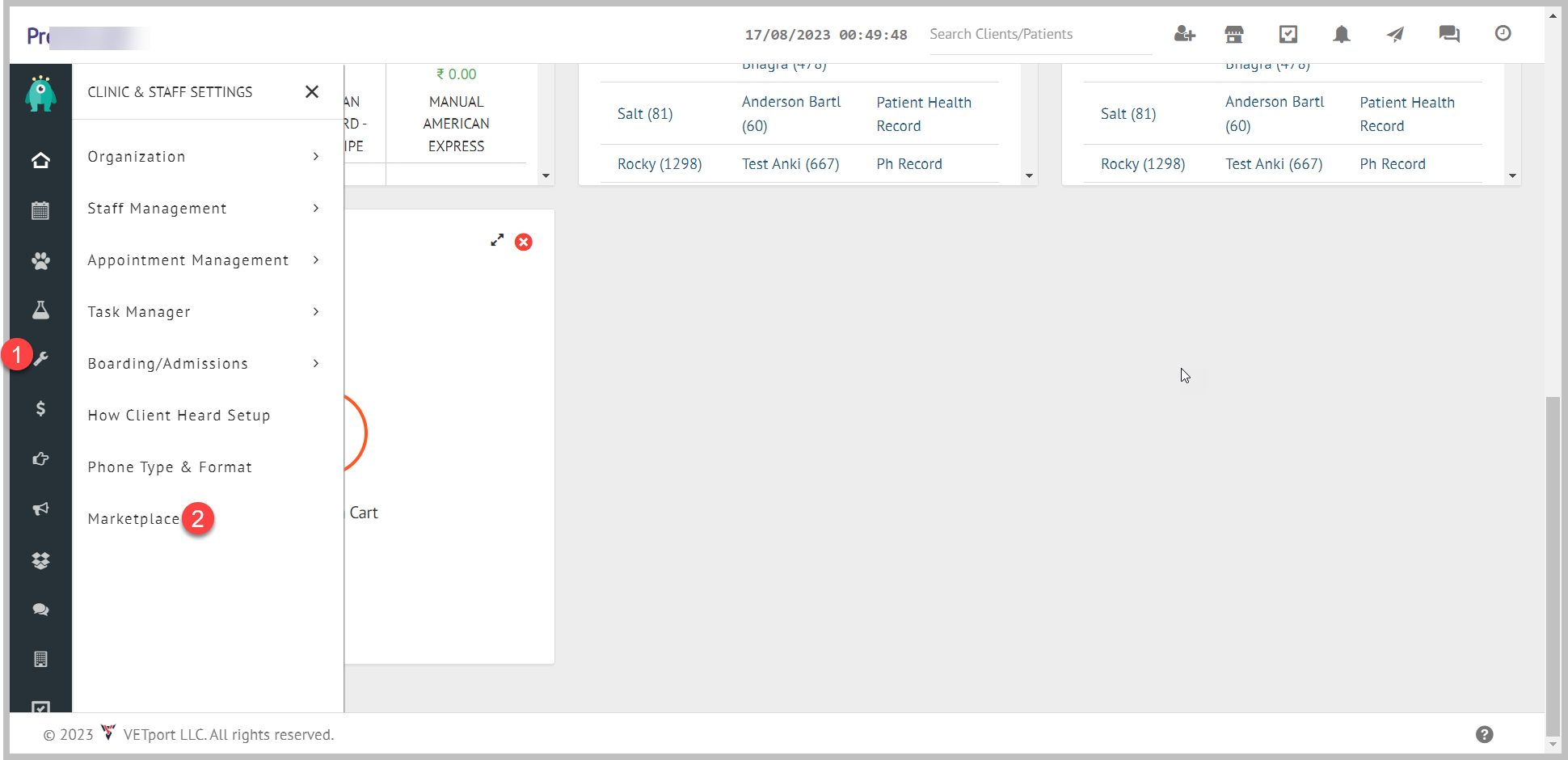Click the wrench settings icon

(x=41, y=358)
